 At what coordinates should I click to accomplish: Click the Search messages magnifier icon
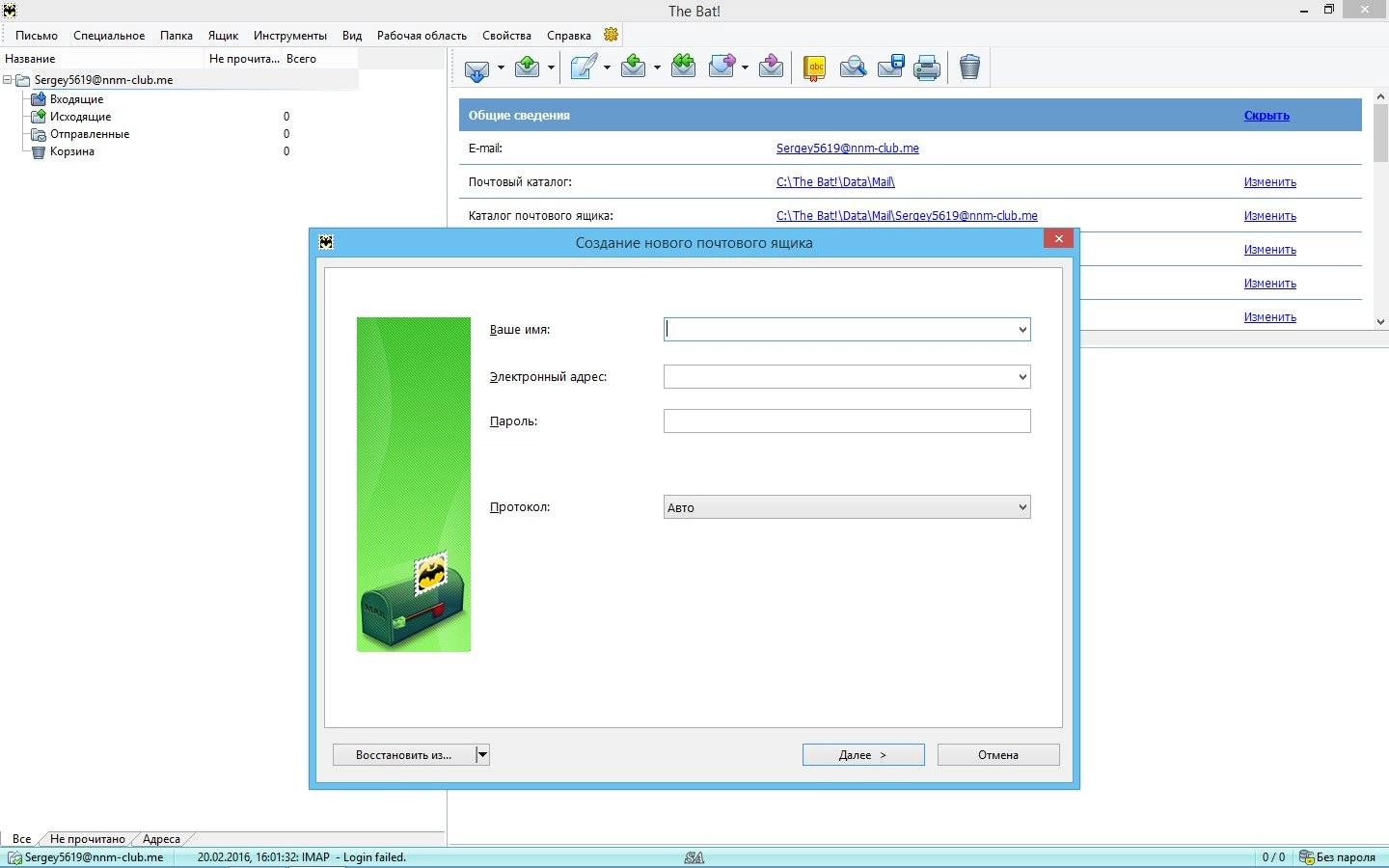click(x=853, y=68)
